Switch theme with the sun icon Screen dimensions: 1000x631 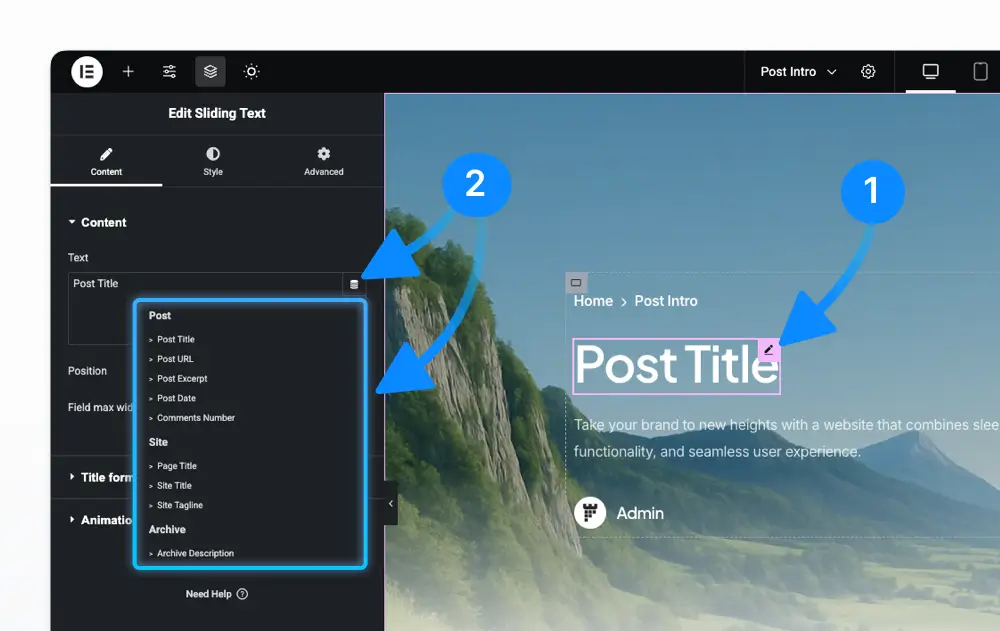(x=251, y=71)
